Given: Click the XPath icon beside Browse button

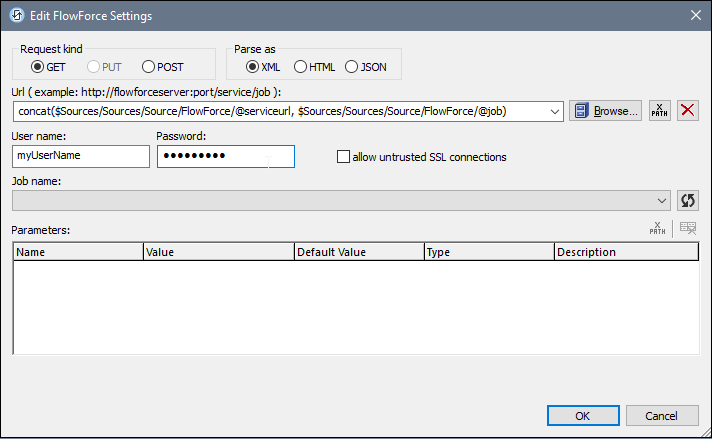Looking at the screenshot, I should click(659, 111).
